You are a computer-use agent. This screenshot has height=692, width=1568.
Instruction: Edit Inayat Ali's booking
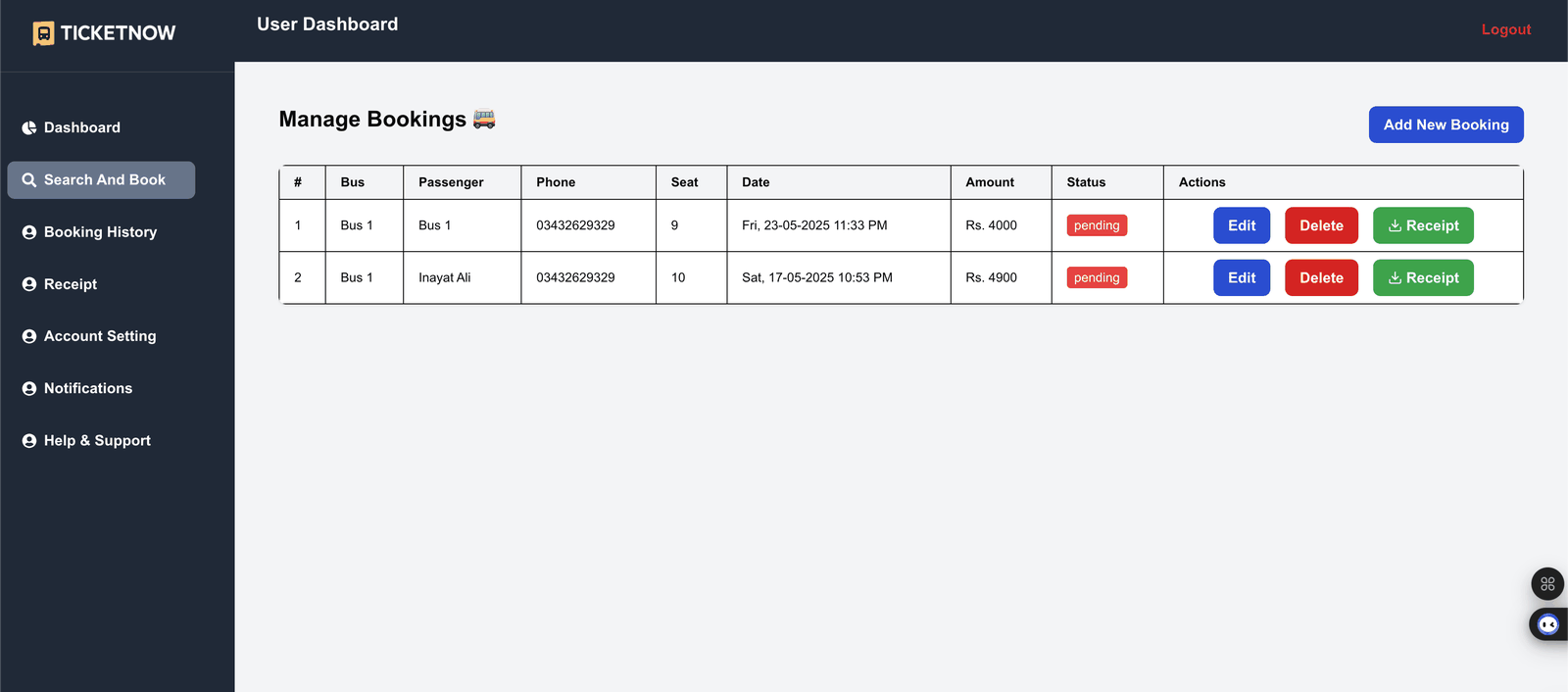tap(1242, 277)
